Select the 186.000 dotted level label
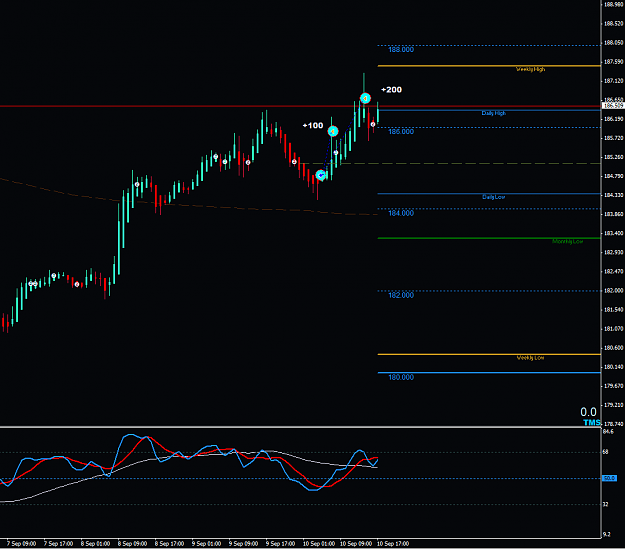Image resolution: width=625 pixels, height=549 pixels. [x=401, y=132]
